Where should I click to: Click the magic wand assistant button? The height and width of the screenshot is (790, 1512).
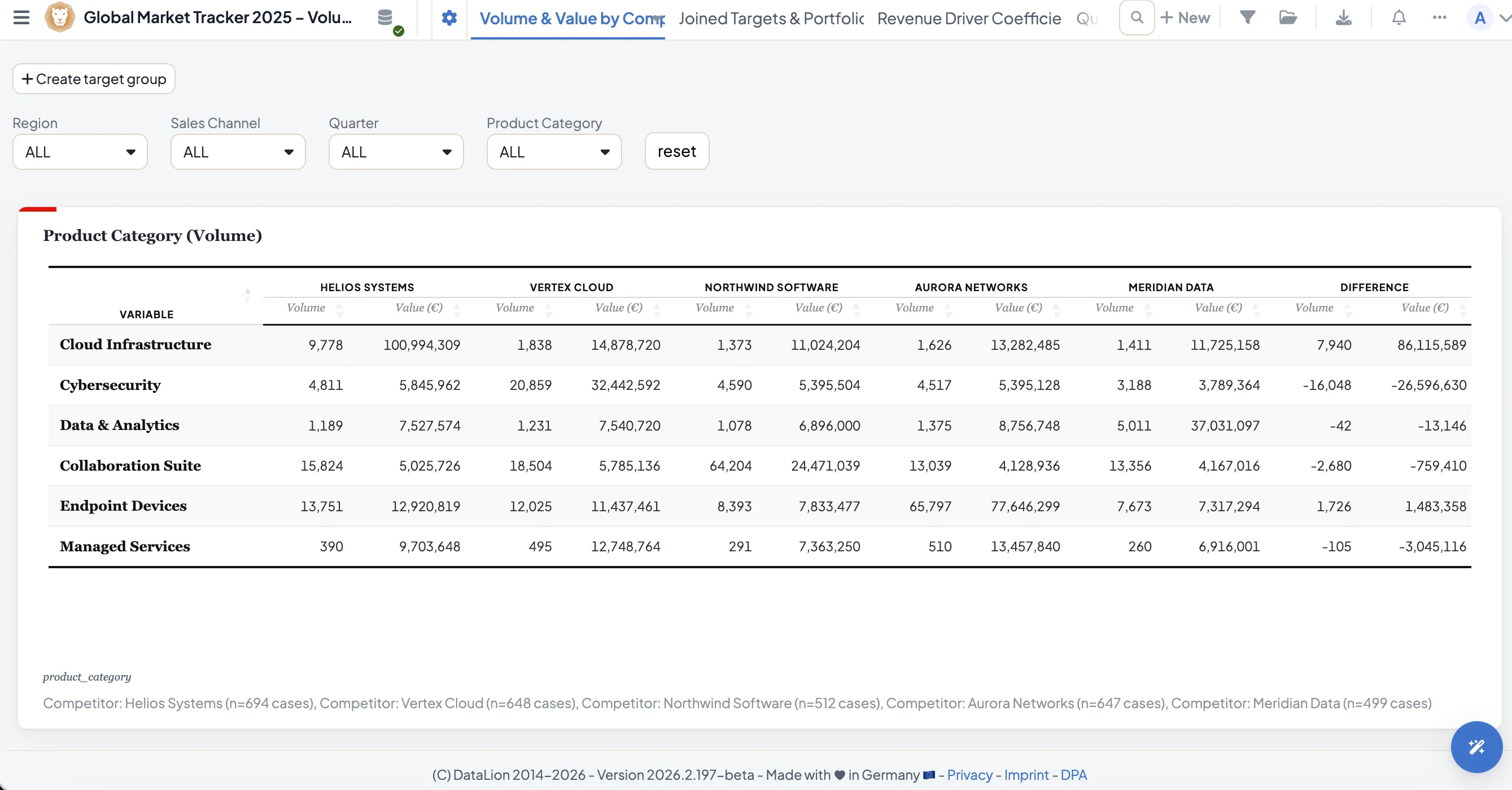point(1476,747)
